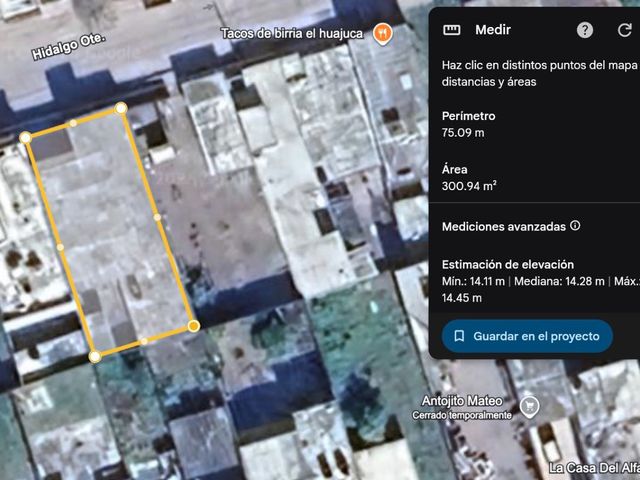Click the midpoint handle on the bottom edge
Screen dimensions: 640x480
point(144,341)
